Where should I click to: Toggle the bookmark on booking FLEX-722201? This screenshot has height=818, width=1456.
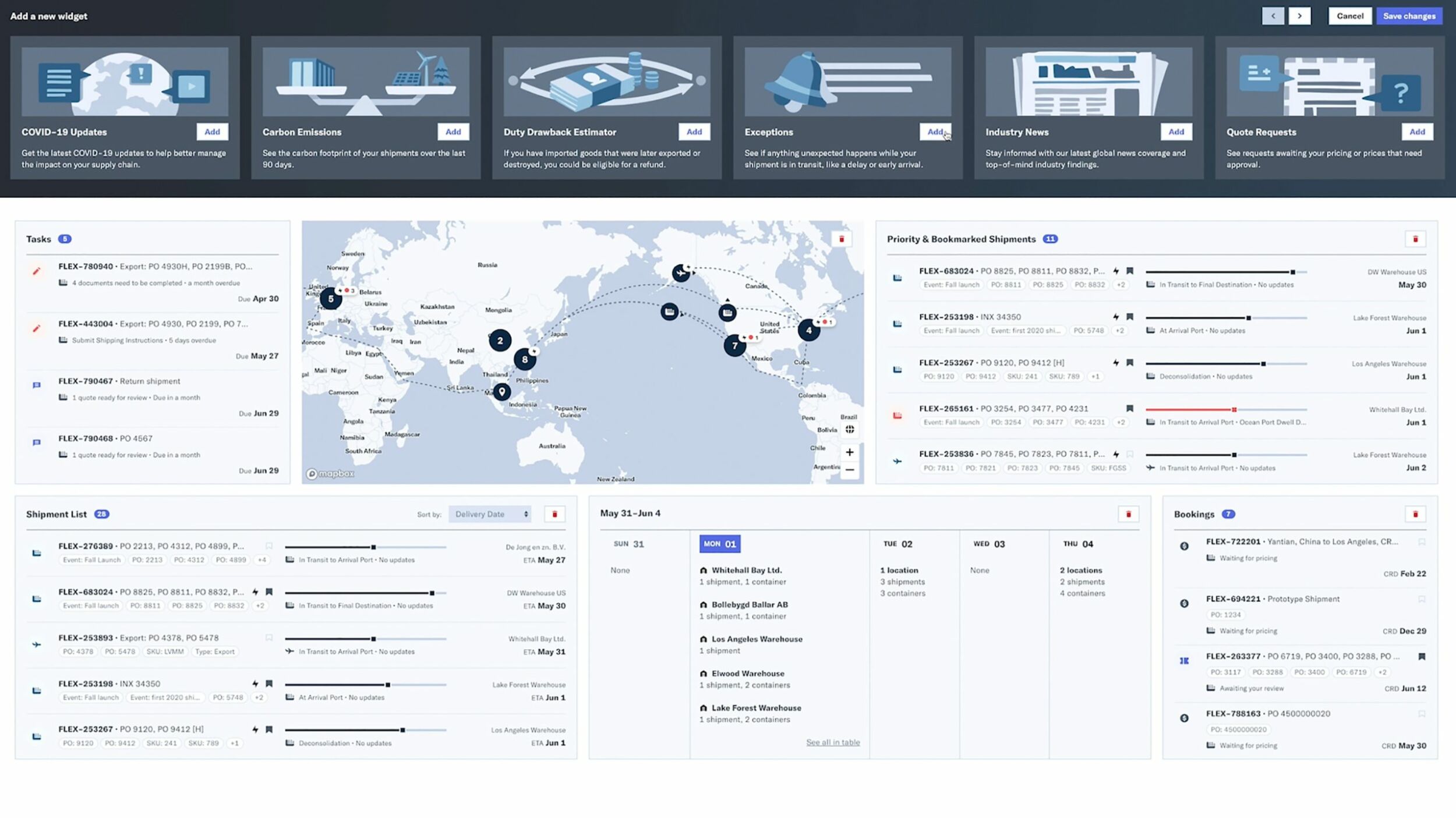1422,542
